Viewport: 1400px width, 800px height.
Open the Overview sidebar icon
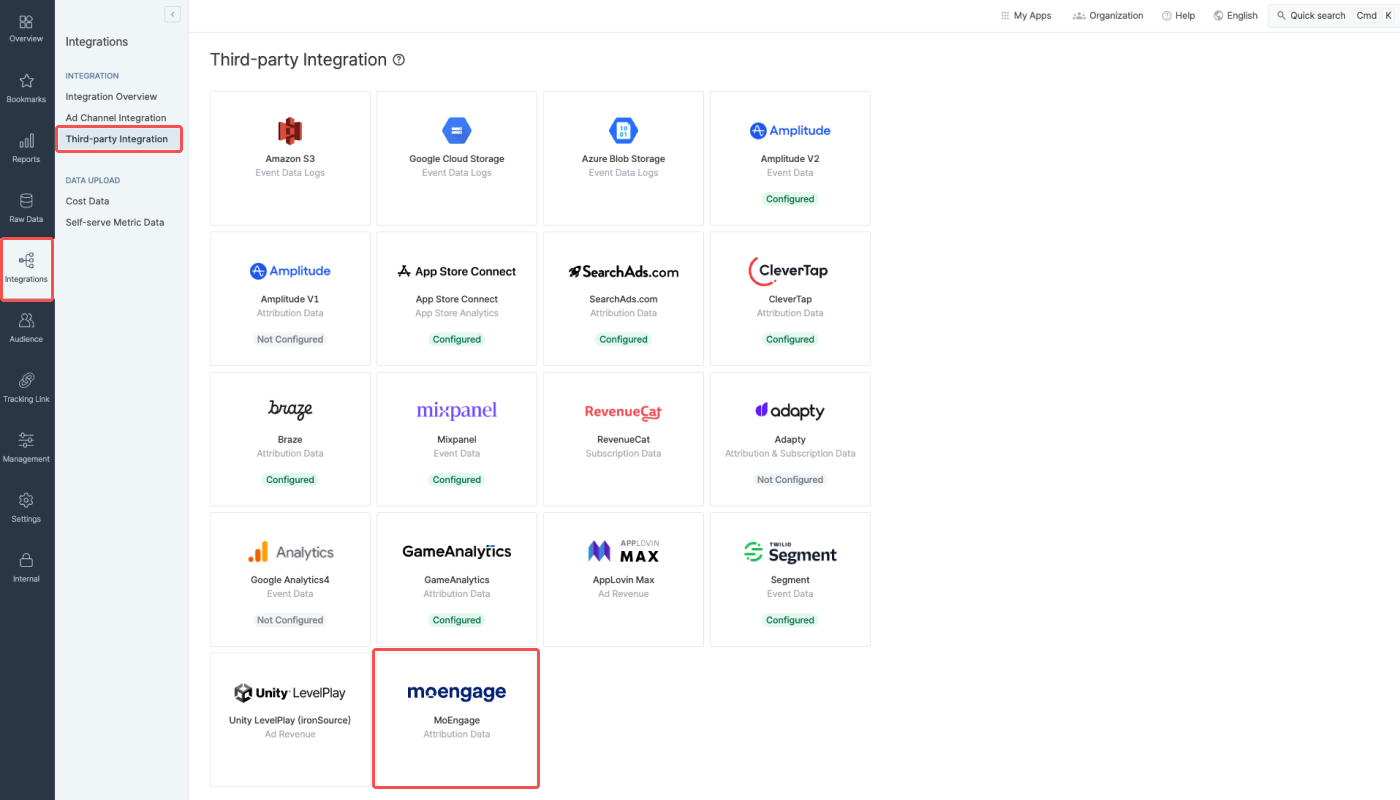click(x=26, y=22)
